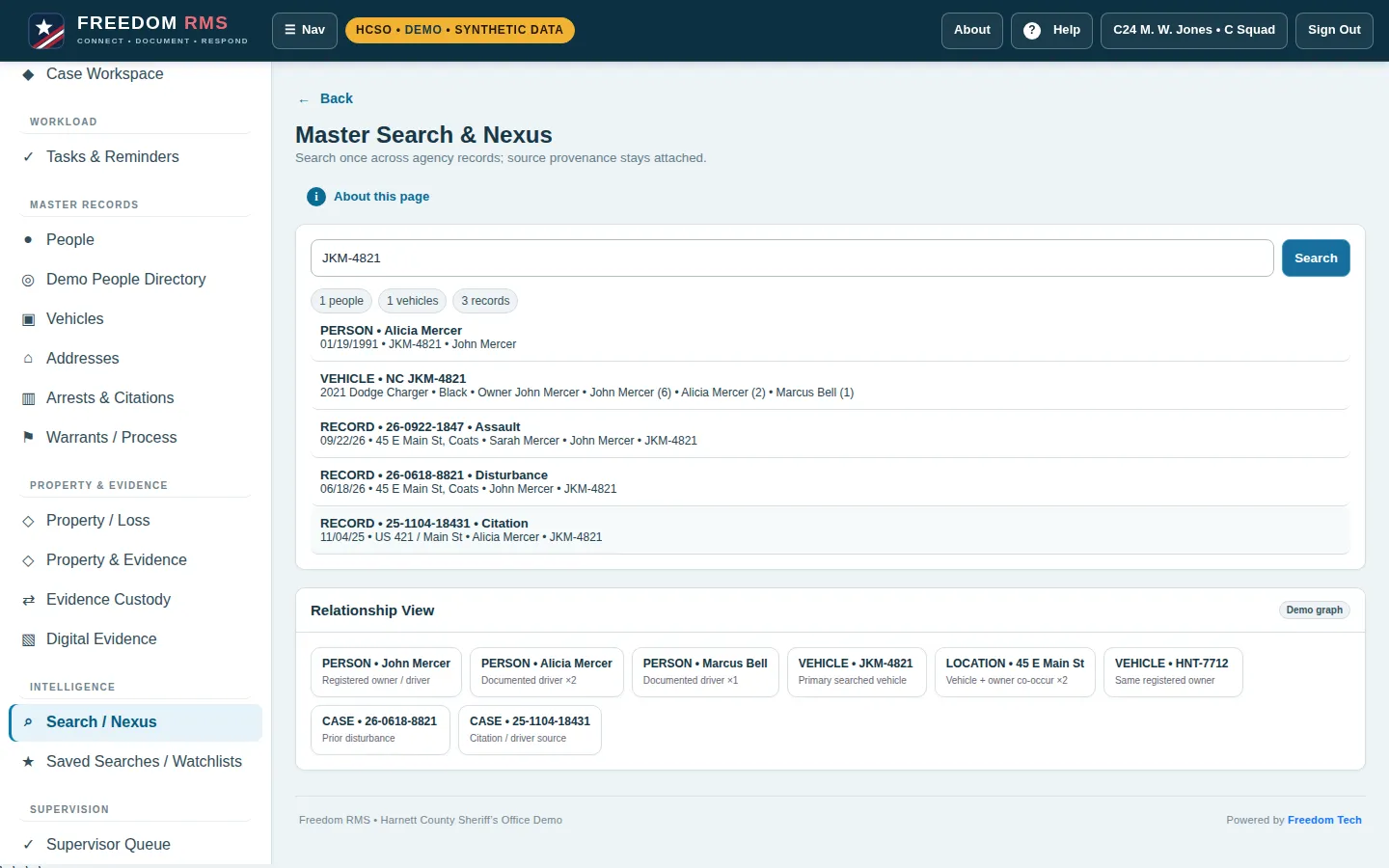Click the star icon beside Saved Searches / Watchlists
The width and height of the screenshot is (1389, 868).
coord(28,762)
